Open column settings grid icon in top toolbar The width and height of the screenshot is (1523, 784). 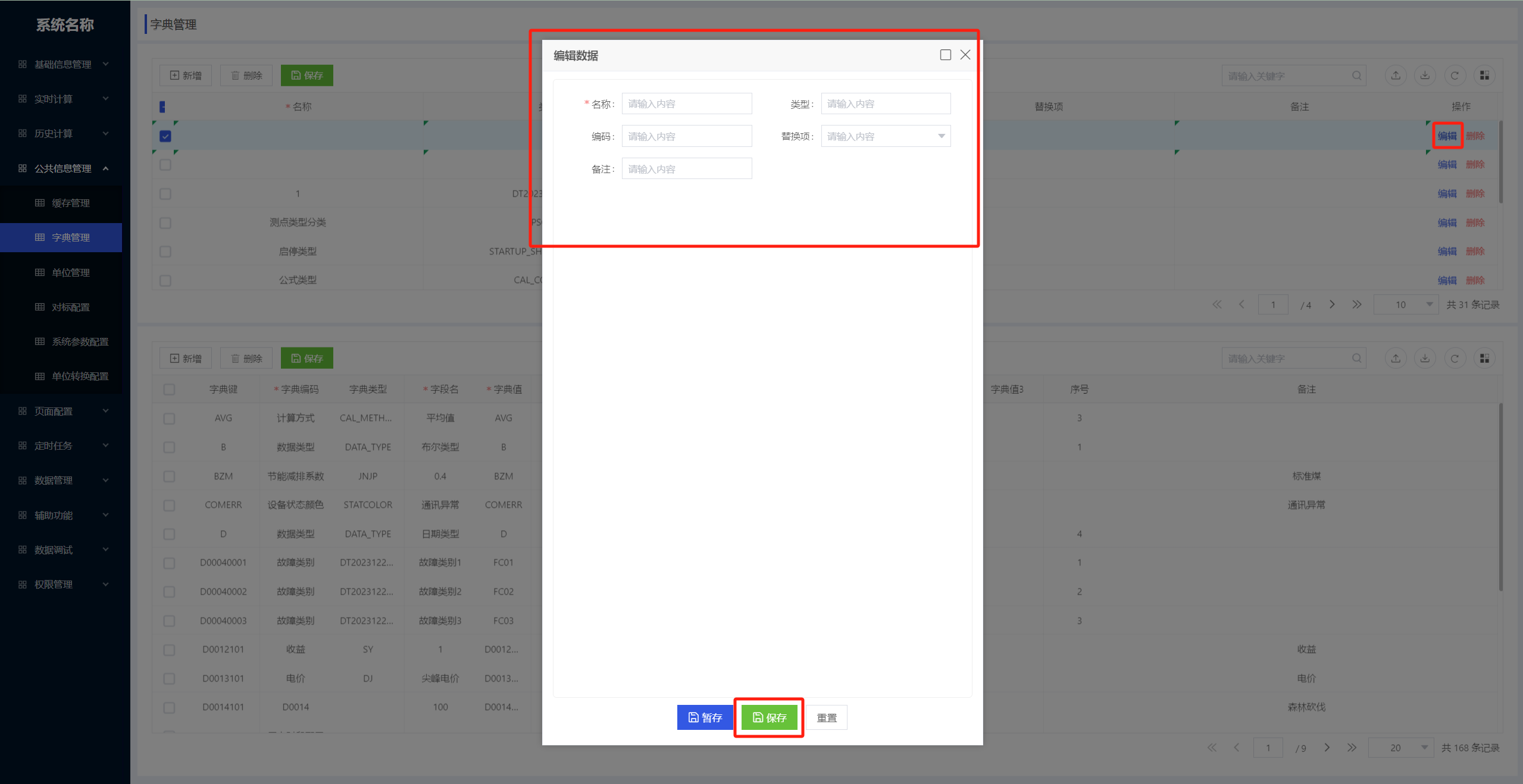point(1484,76)
